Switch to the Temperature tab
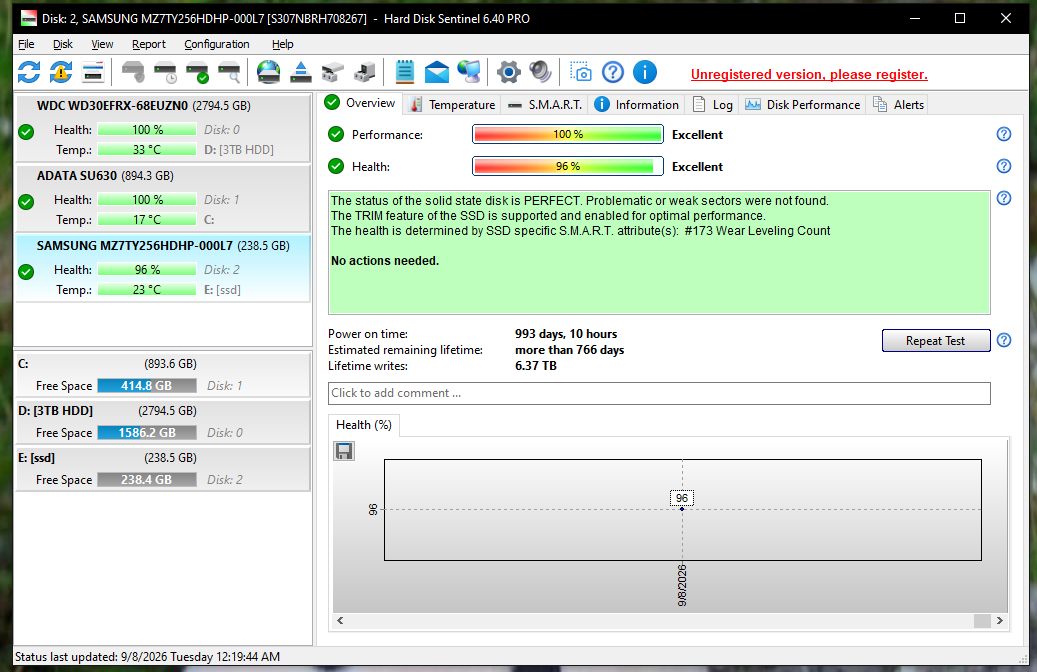Image resolution: width=1037 pixels, height=672 pixels. pyautogui.click(x=453, y=105)
